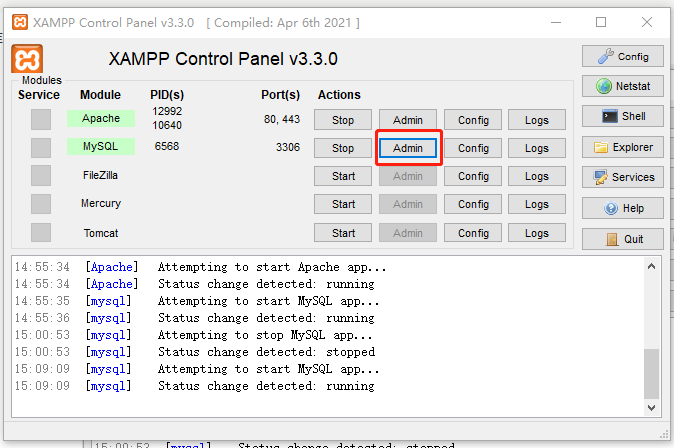Select the Mercury module label

coord(101,203)
